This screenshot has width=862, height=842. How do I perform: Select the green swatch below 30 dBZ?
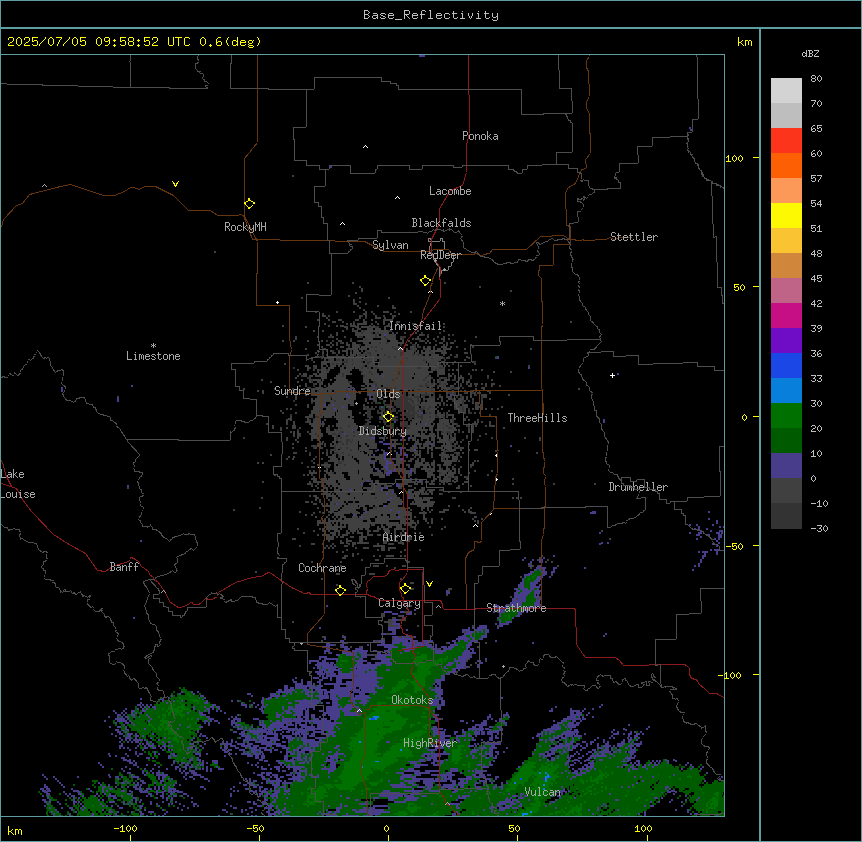coord(786,416)
